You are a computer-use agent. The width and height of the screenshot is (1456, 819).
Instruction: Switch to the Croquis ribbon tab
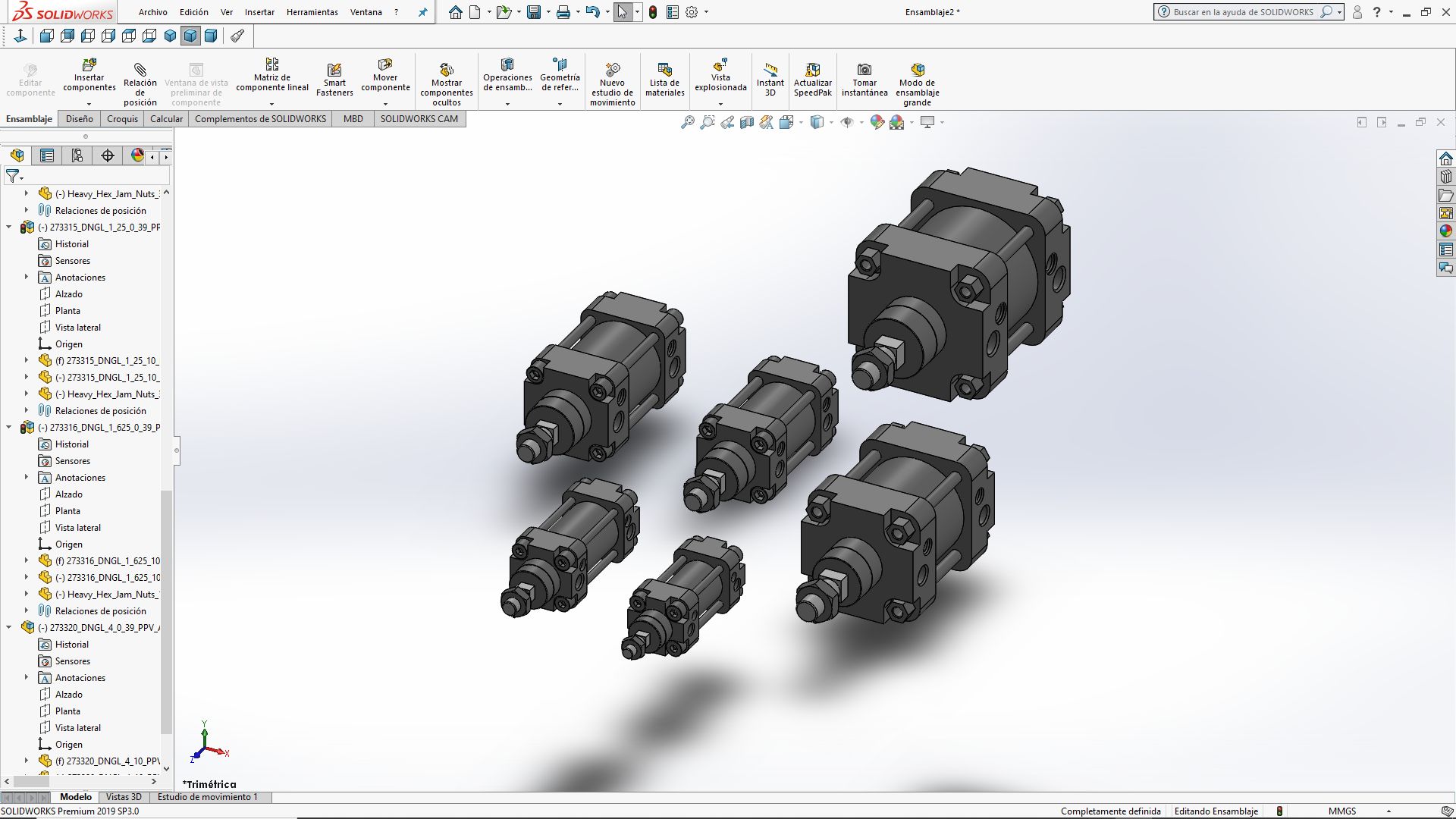tap(122, 119)
